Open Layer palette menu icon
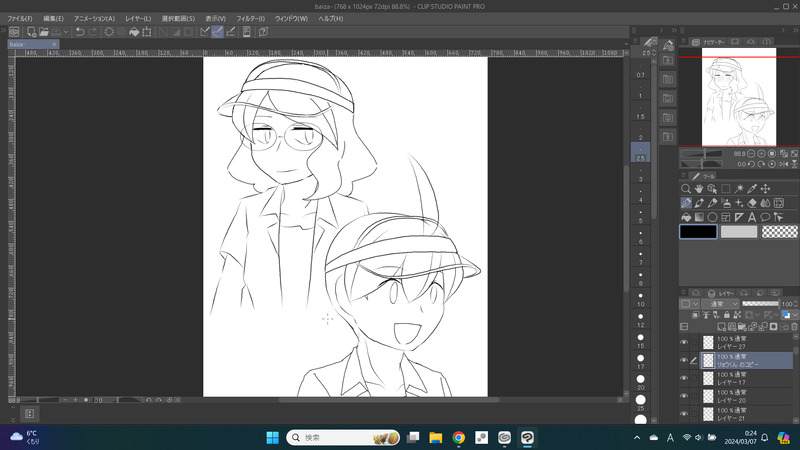The image size is (800, 450). [684, 292]
